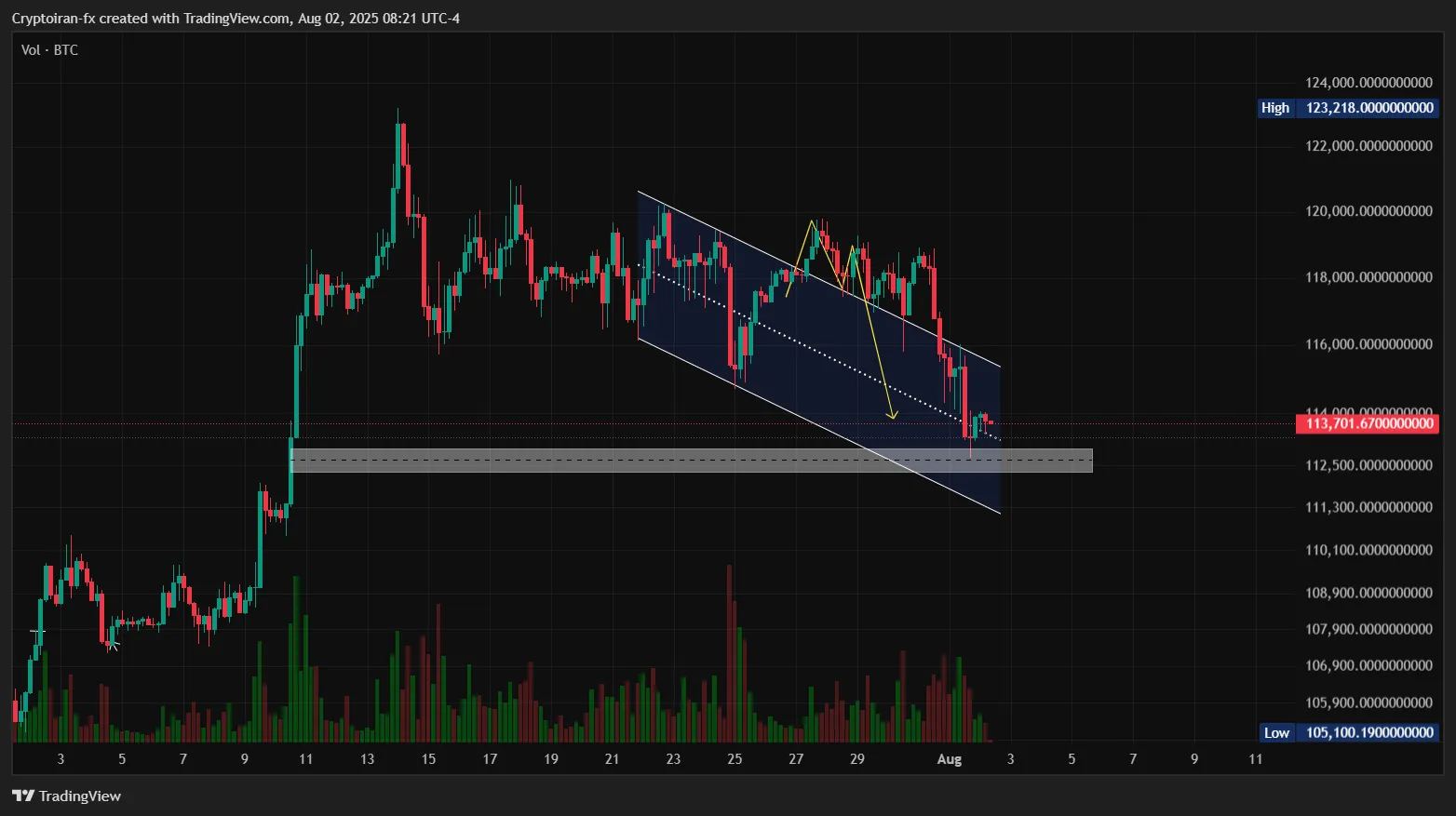Screen dimensions: 1456x816
Task: Click the 13 date label on the time axis
Action: click(367, 759)
